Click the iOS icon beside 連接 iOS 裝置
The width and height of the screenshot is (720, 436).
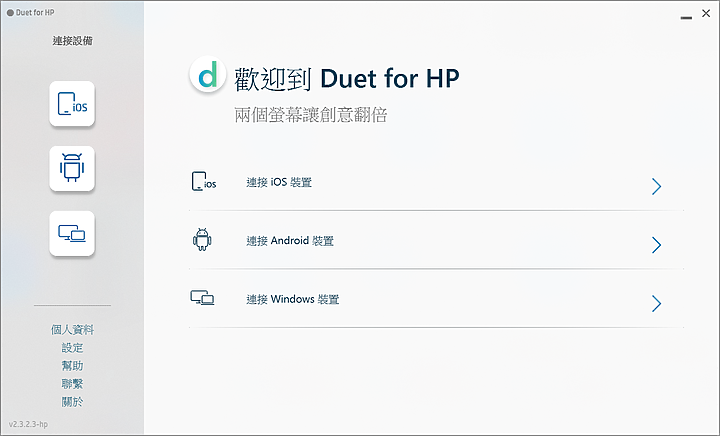pyautogui.click(x=204, y=181)
